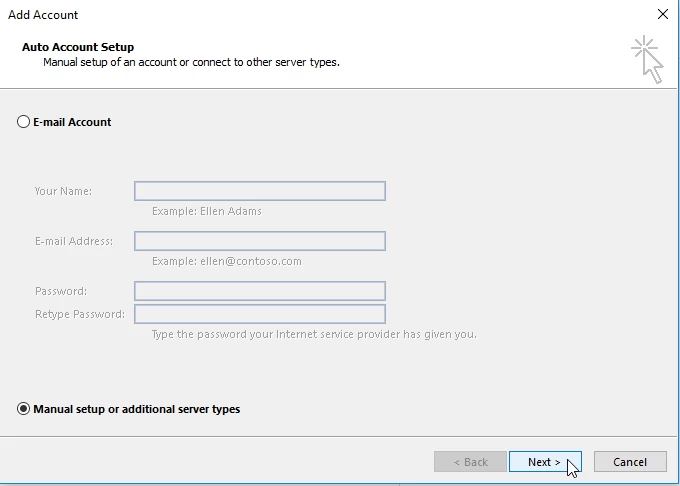This screenshot has width=680, height=486.
Task: Focus the E-mail Address input box
Action: click(260, 241)
